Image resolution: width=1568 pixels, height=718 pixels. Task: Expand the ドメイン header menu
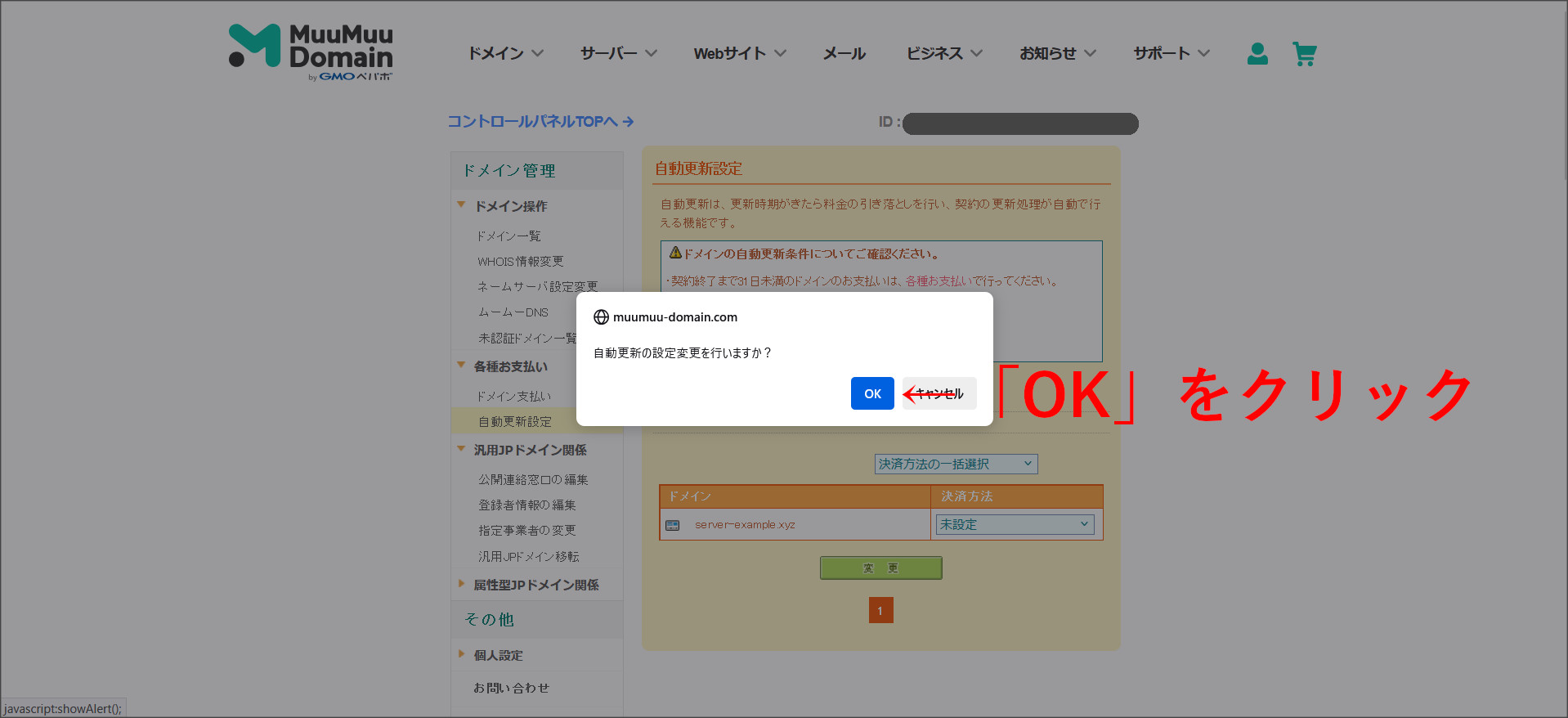click(505, 53)
